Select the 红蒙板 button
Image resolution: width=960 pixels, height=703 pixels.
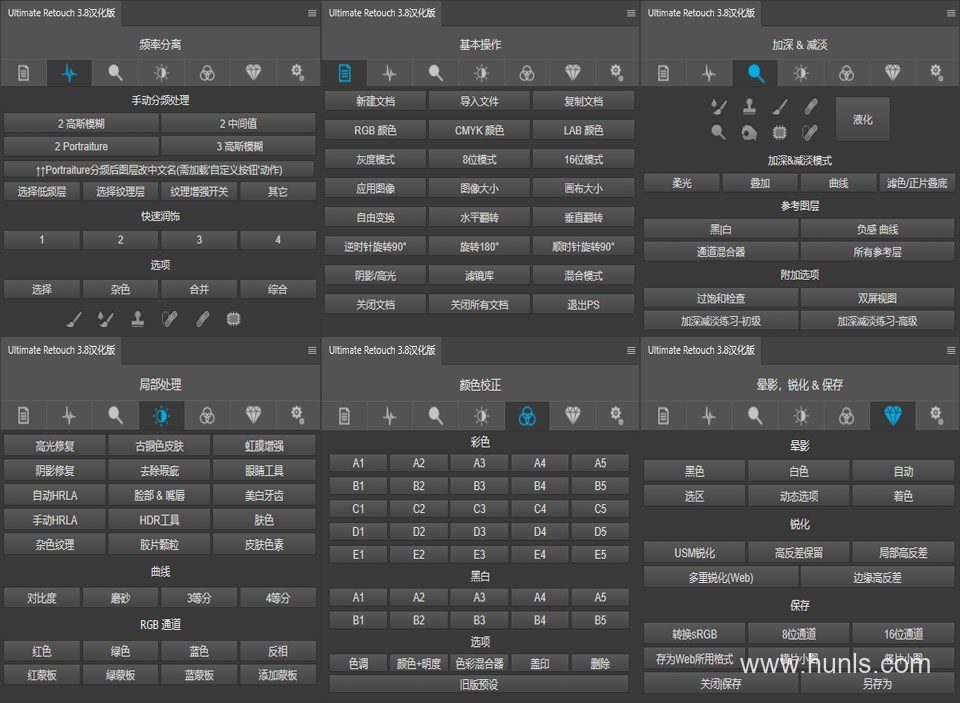coord(42,675)
